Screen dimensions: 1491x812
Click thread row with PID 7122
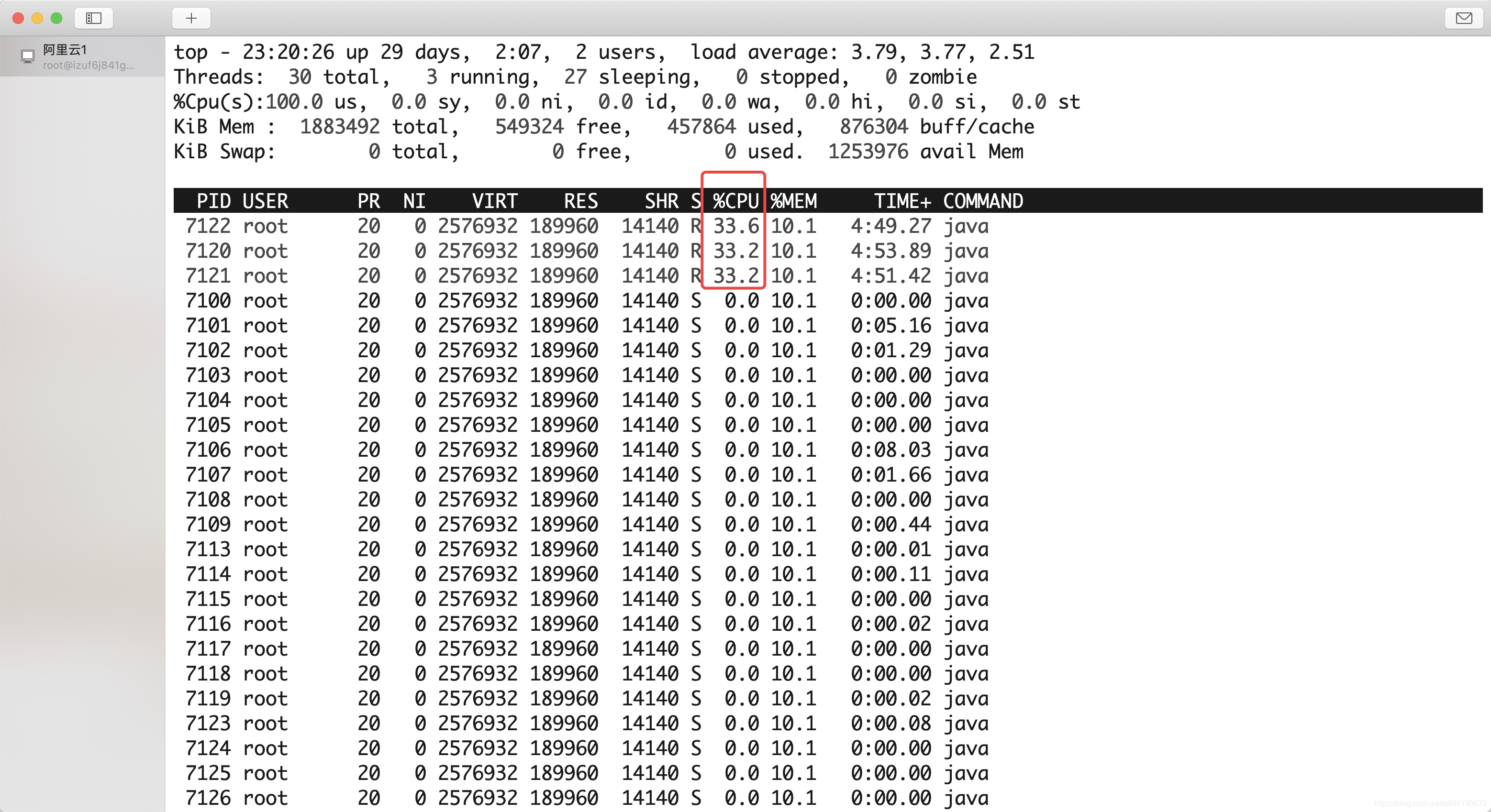click(208, 226)
